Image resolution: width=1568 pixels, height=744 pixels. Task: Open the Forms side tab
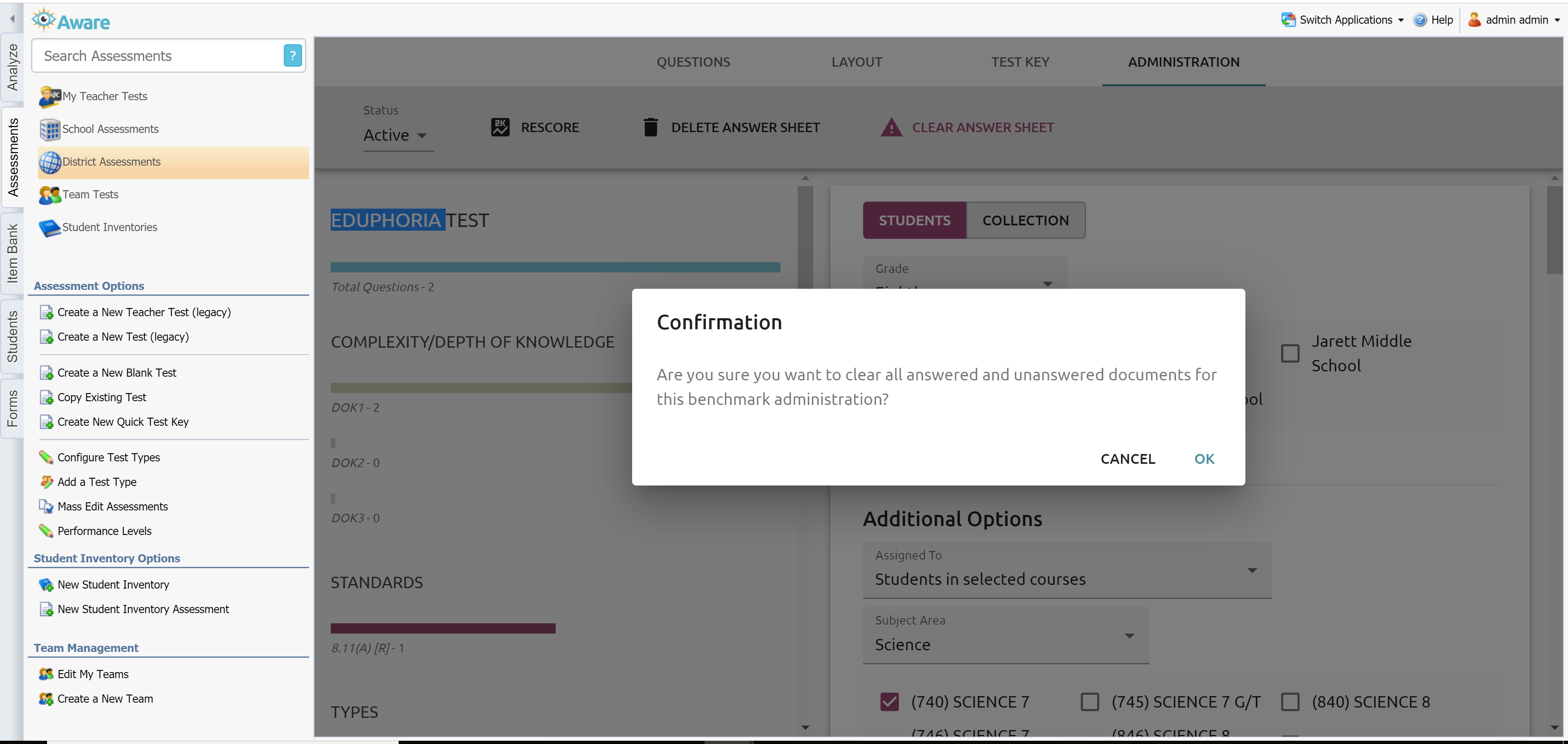click(12, 408)
